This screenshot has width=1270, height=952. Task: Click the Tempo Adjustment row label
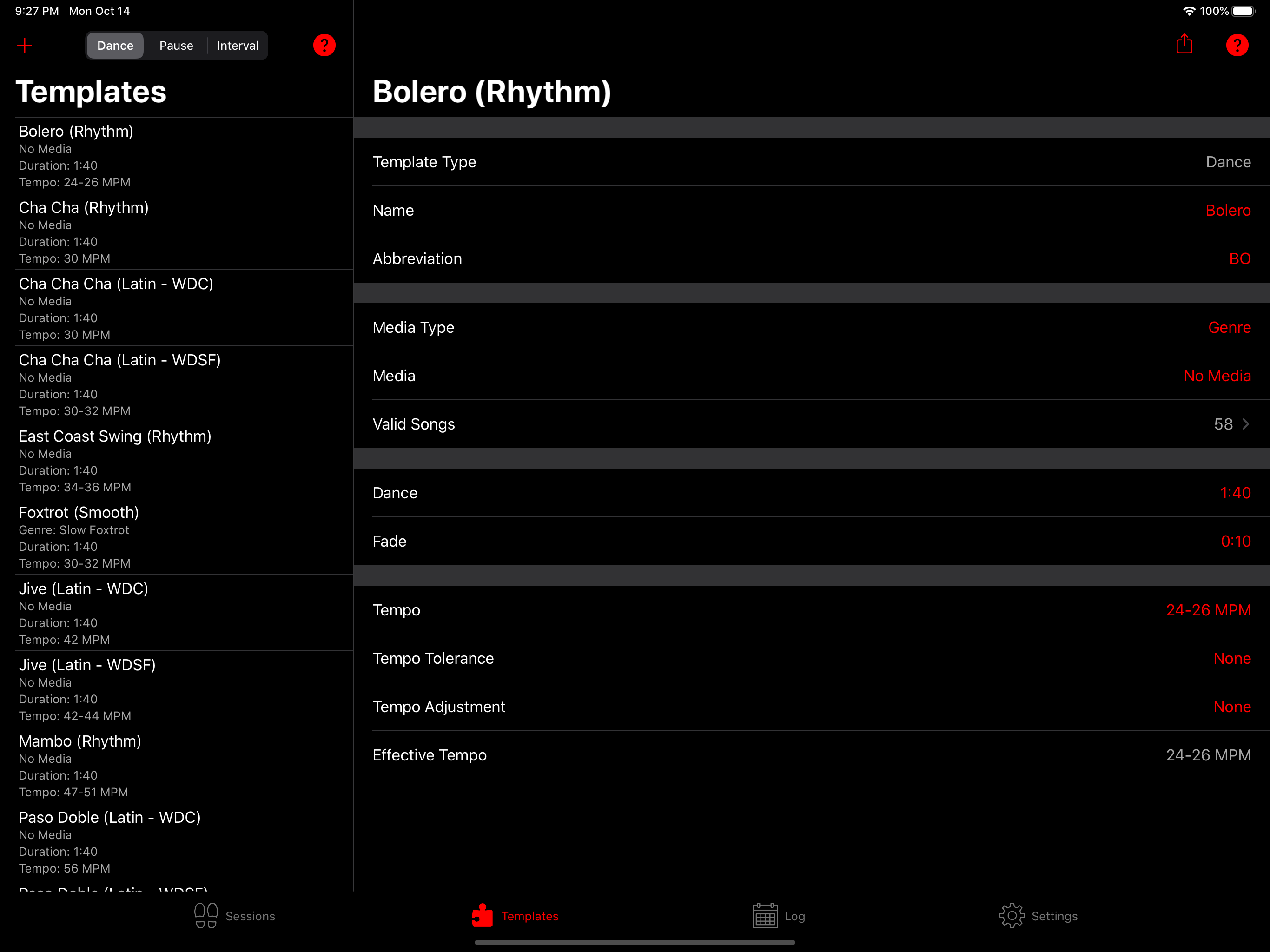click(439, 707)
